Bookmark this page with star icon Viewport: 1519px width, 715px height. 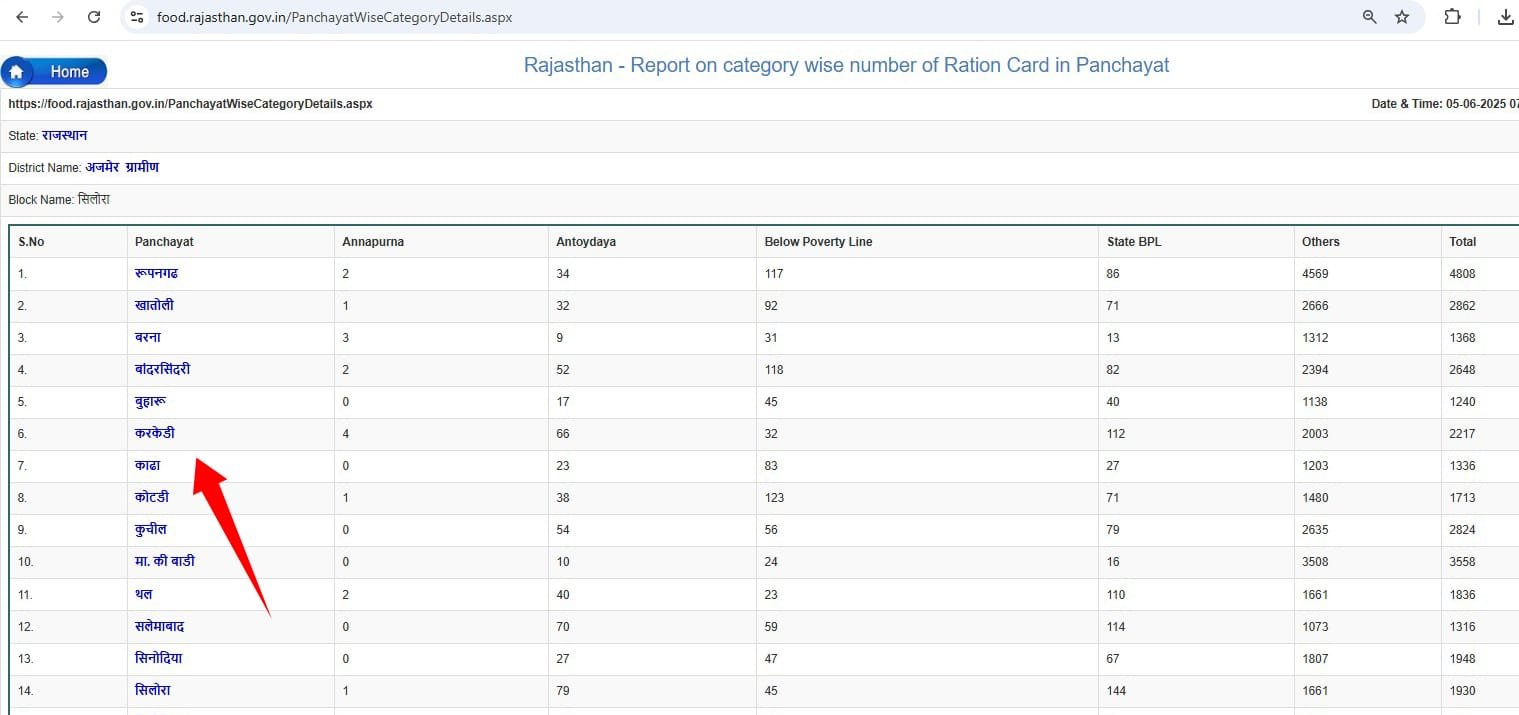(1401, 17)
